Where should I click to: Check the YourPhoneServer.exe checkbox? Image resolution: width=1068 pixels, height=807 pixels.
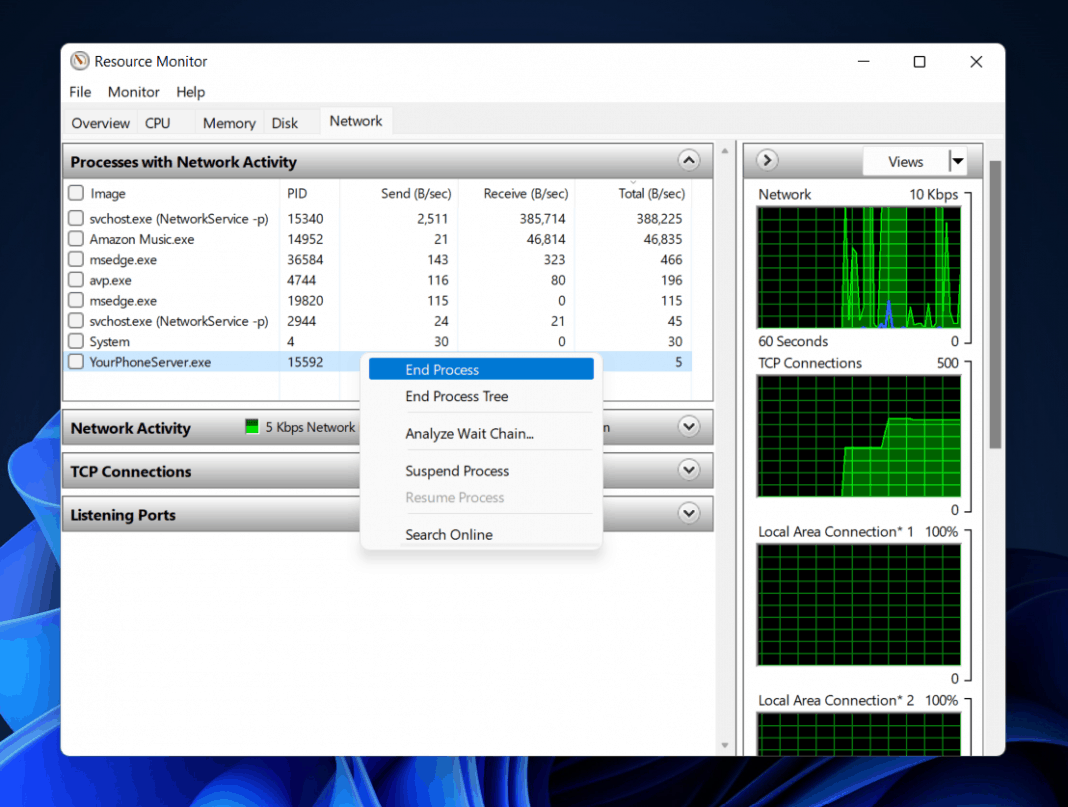click(74, 362)
